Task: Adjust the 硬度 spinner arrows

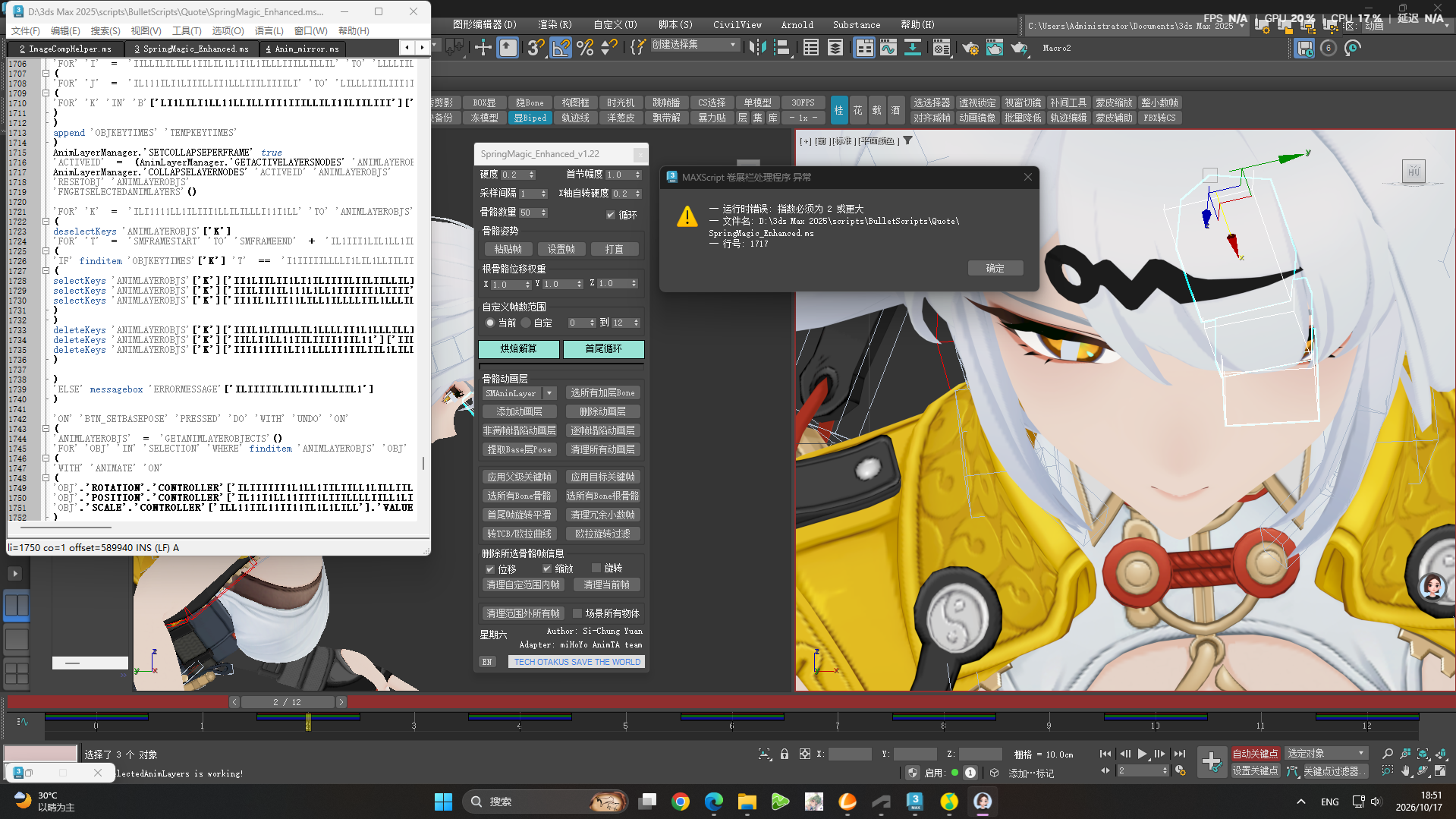Action: (532, 175)
